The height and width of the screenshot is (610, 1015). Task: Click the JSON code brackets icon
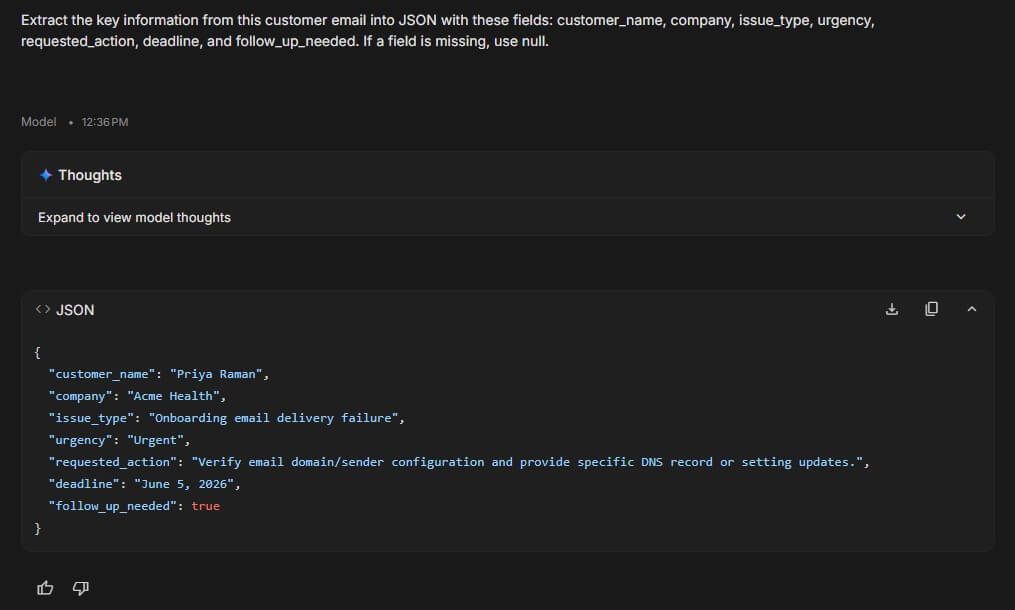(x=43, y=310)
